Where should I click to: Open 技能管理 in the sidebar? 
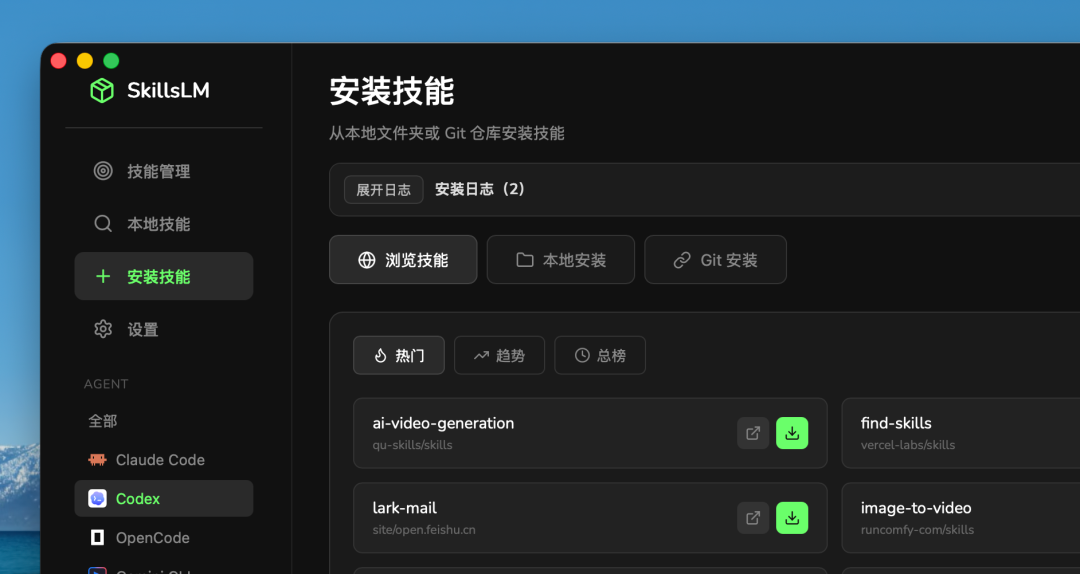pos(164,171)
